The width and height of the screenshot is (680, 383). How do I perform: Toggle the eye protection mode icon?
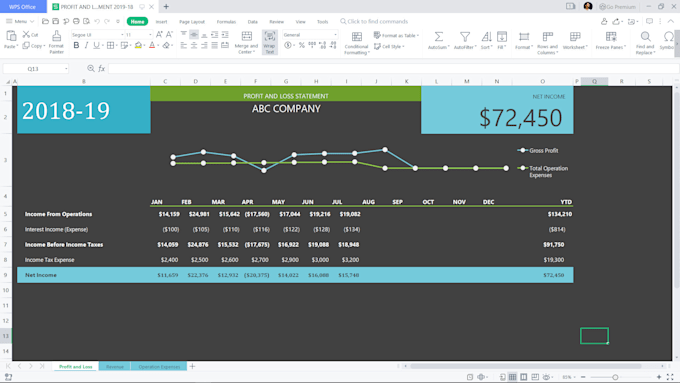tap(546, 377)
